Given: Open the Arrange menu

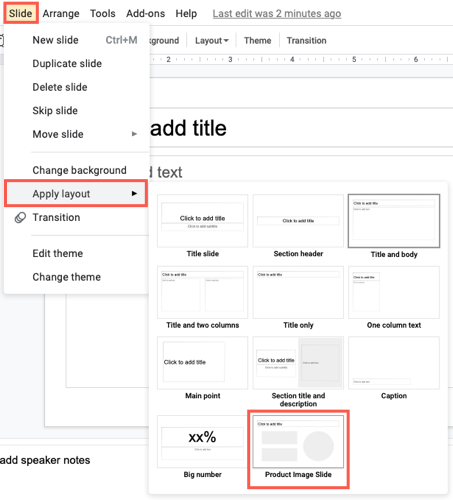Looking at the screenshot, I should [61, 13].
